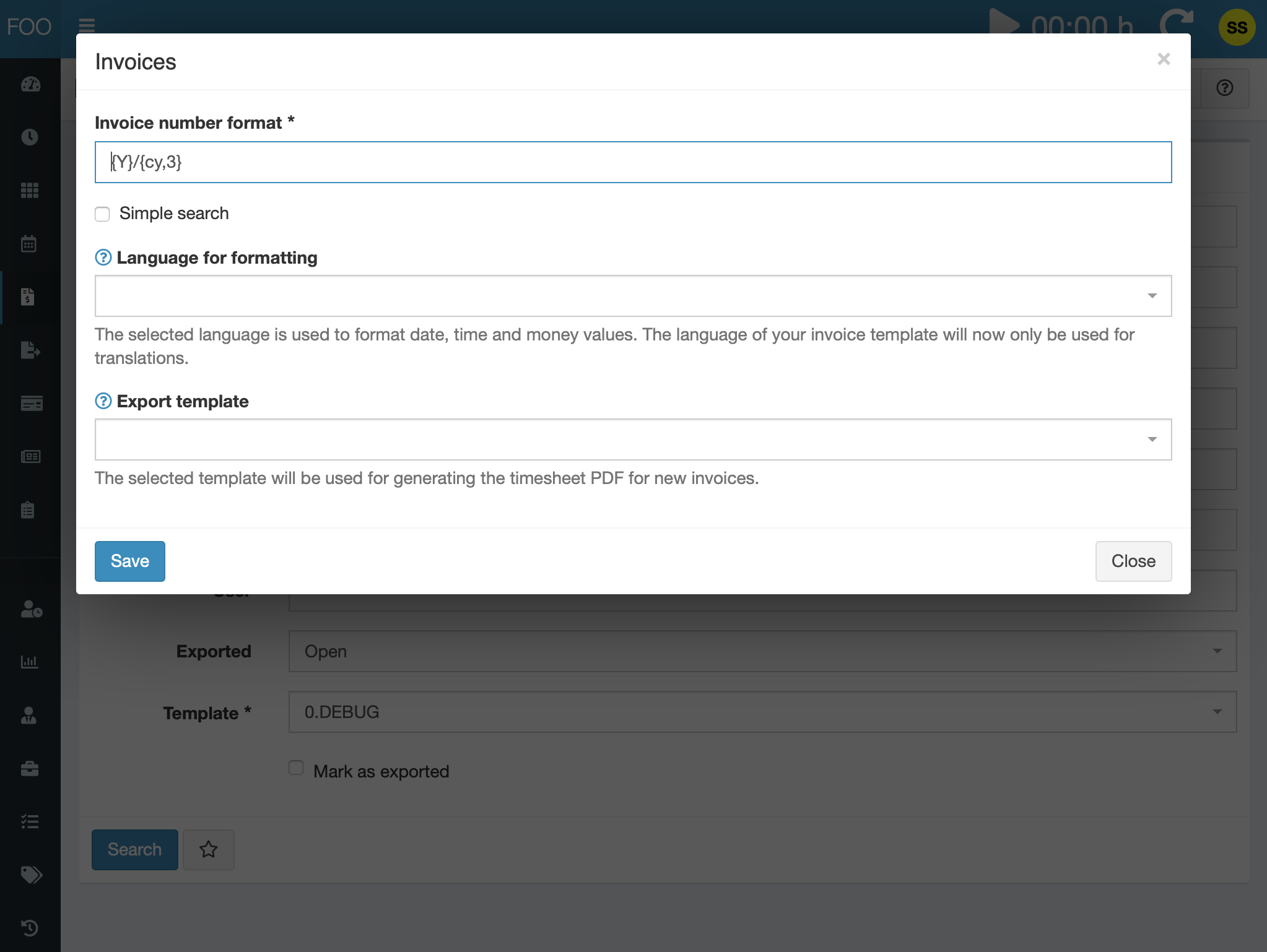Screen dimensions: 1267x952
Task: Open the export file-arrow icon in sidebar
Action: coord(30,350)
